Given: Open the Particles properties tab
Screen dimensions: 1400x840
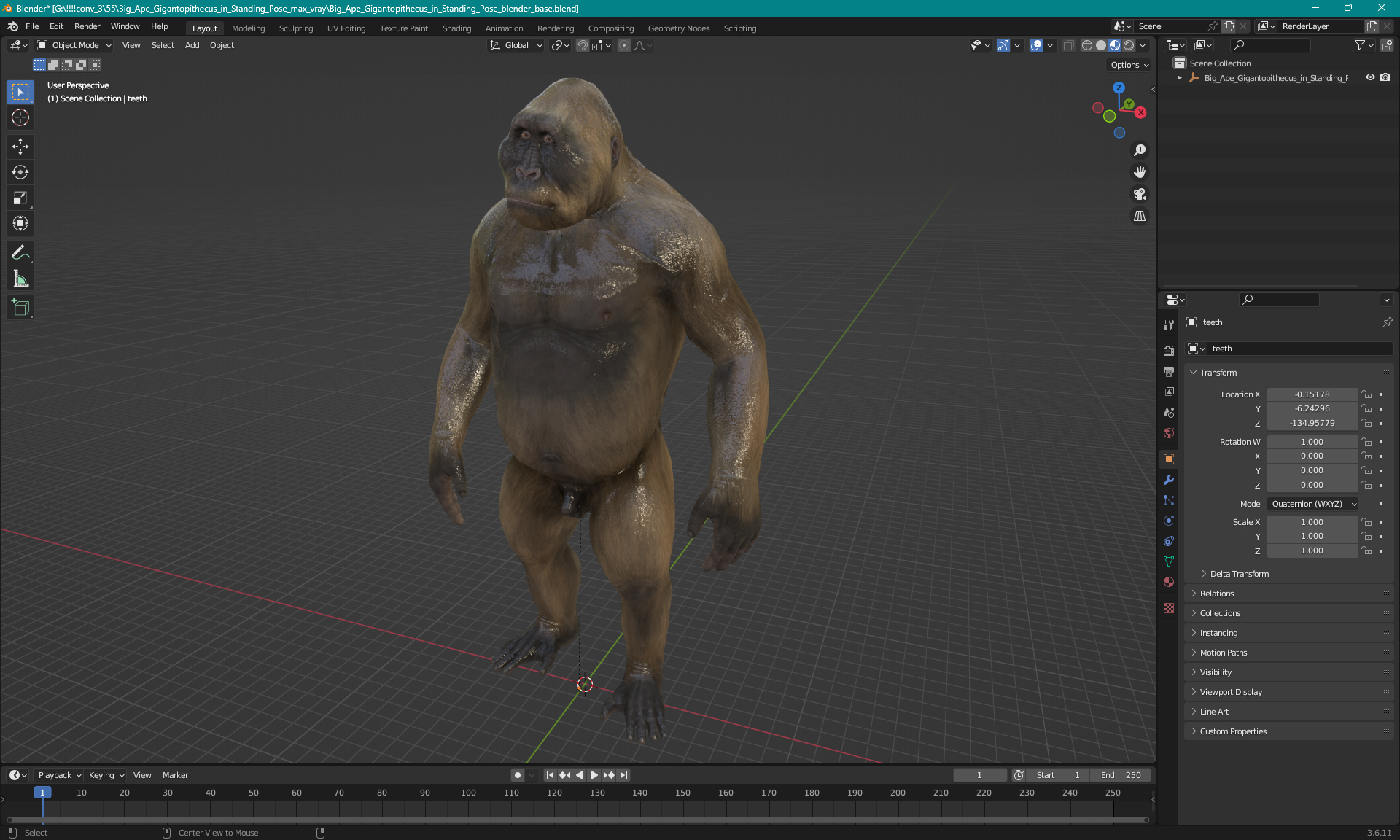Looking at the screenshot, I should click(x=1169, y=500).
